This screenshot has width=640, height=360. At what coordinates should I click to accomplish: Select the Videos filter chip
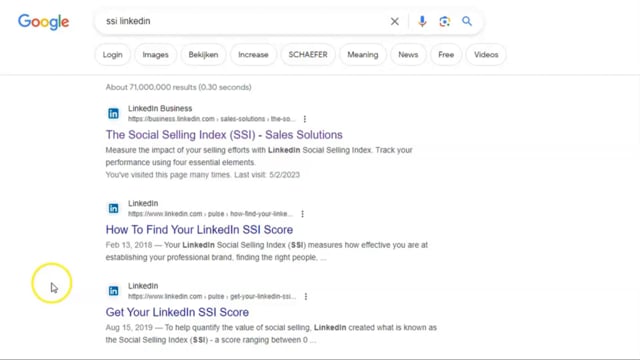click(x=486, y=54)
